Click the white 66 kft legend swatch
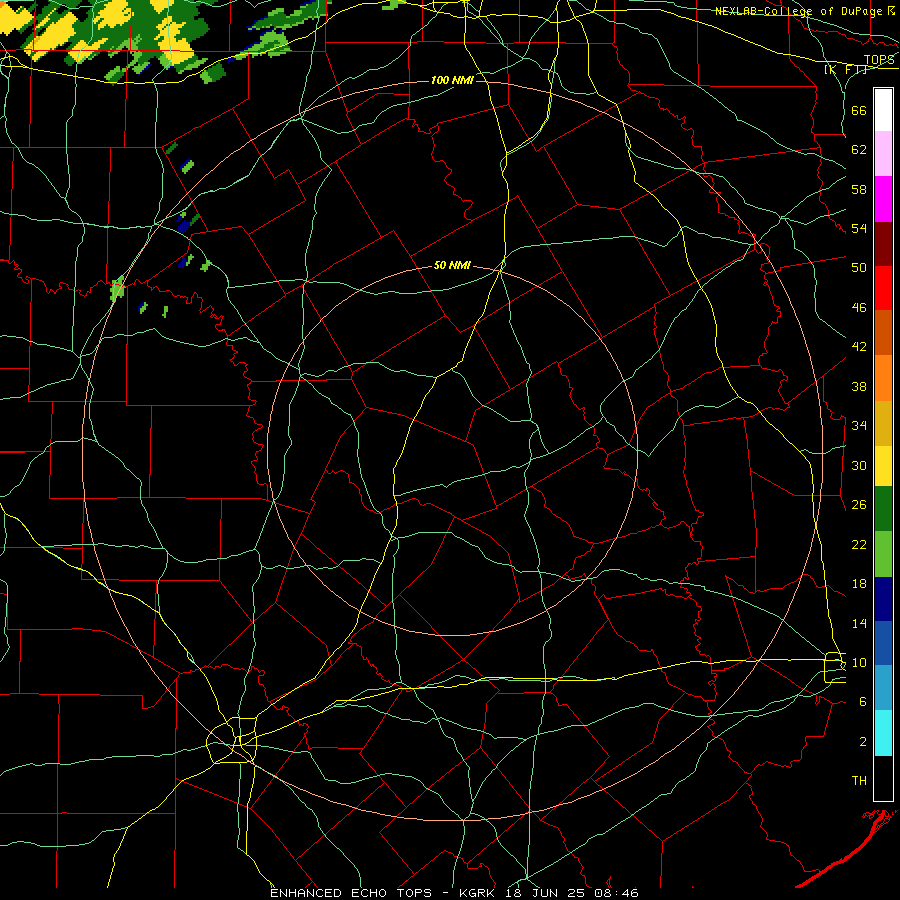Image resolution: width=900 pixels, height=900 pixels. tap(883, 110)
